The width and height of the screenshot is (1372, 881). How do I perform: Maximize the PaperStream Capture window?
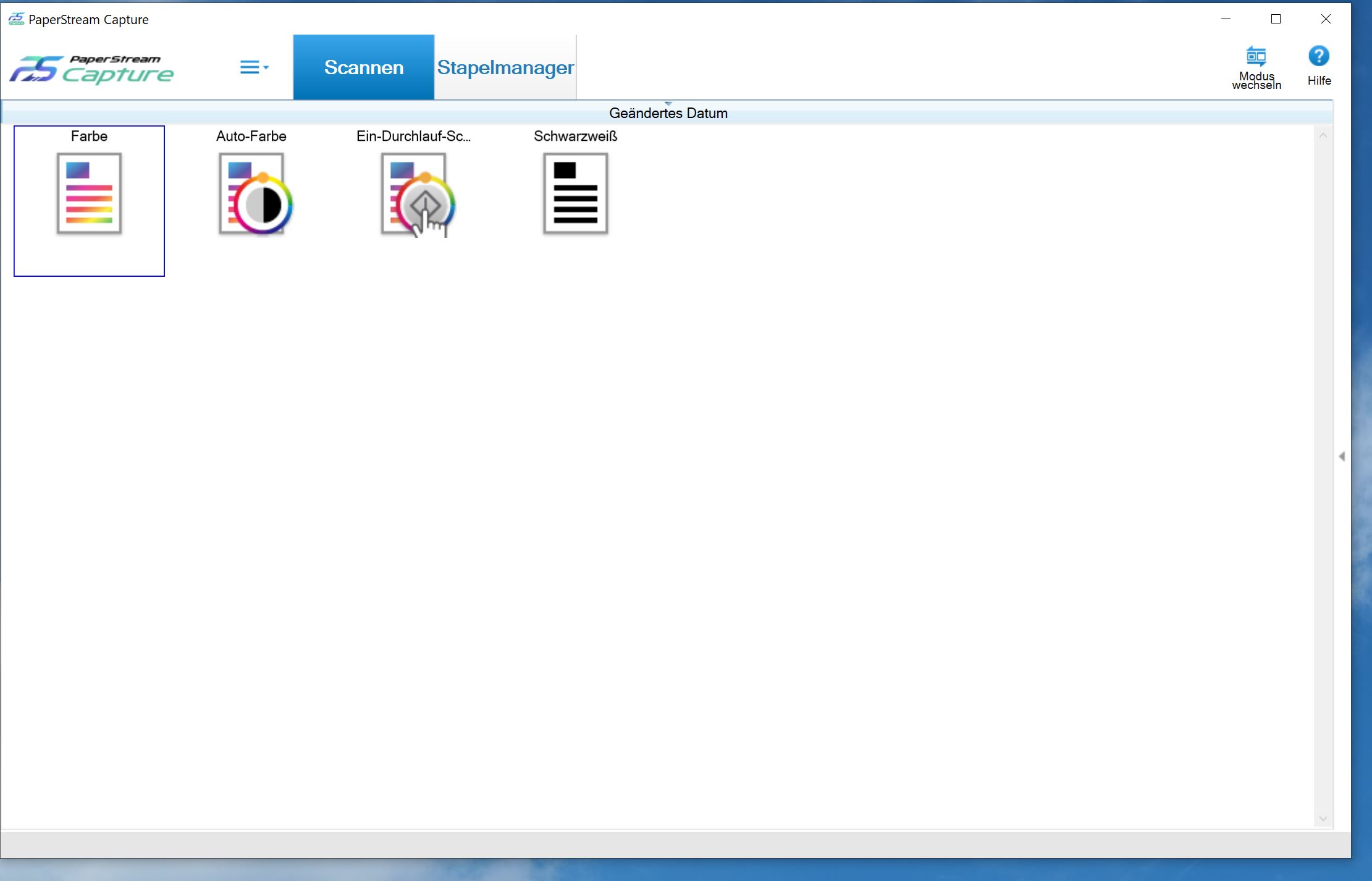pyautogui.click(x=1276, y=19)
